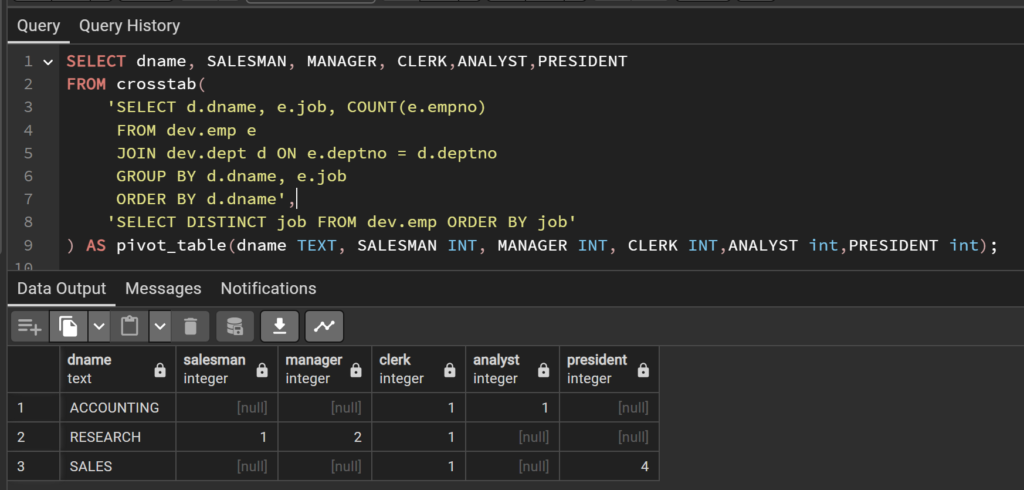Switch to the Messages tab
The image size is (1024, 490).
pos(163,289)
